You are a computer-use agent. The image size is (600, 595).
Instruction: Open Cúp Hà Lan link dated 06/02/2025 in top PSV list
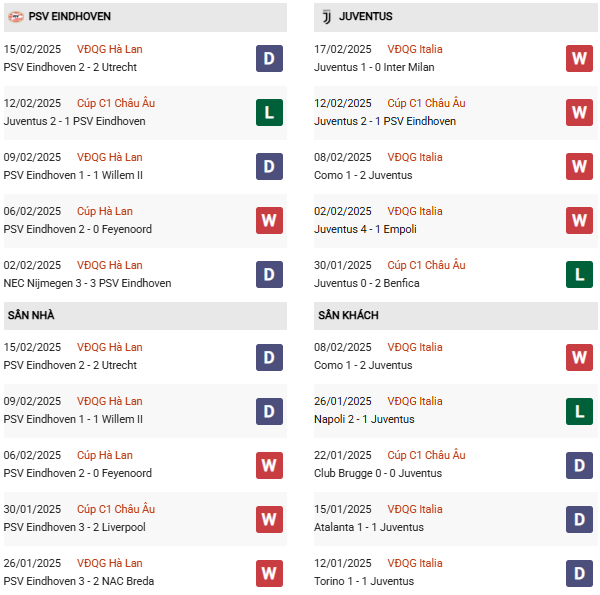click(x=104, y=211)
